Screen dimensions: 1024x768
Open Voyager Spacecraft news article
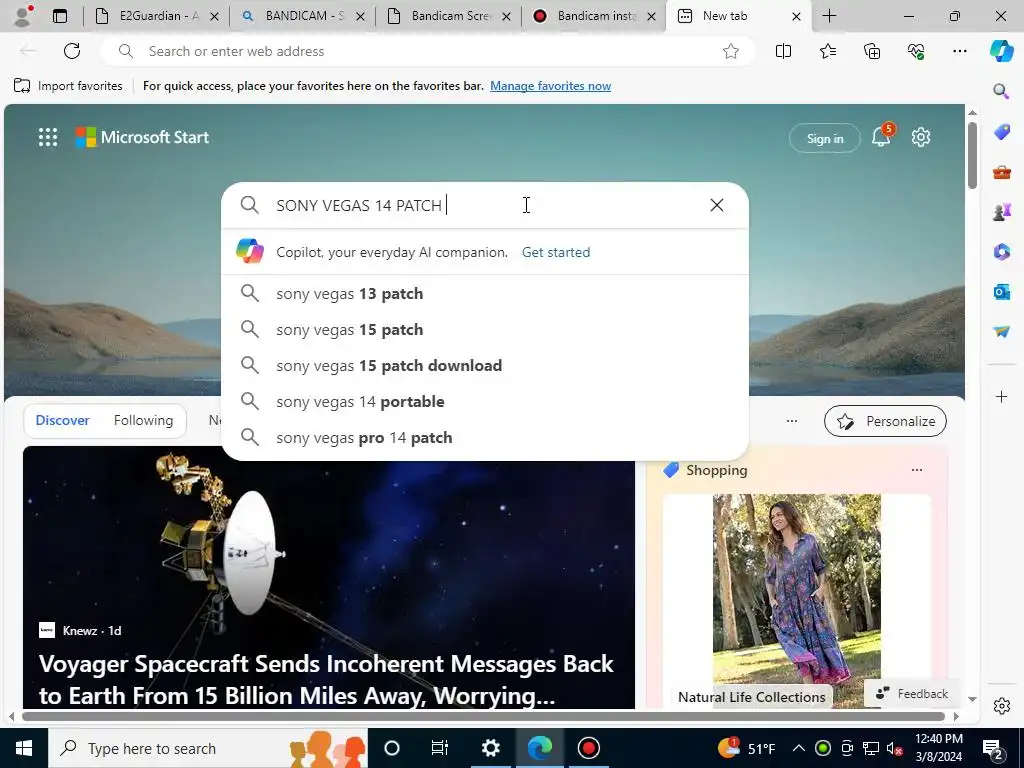click(328, 577)
